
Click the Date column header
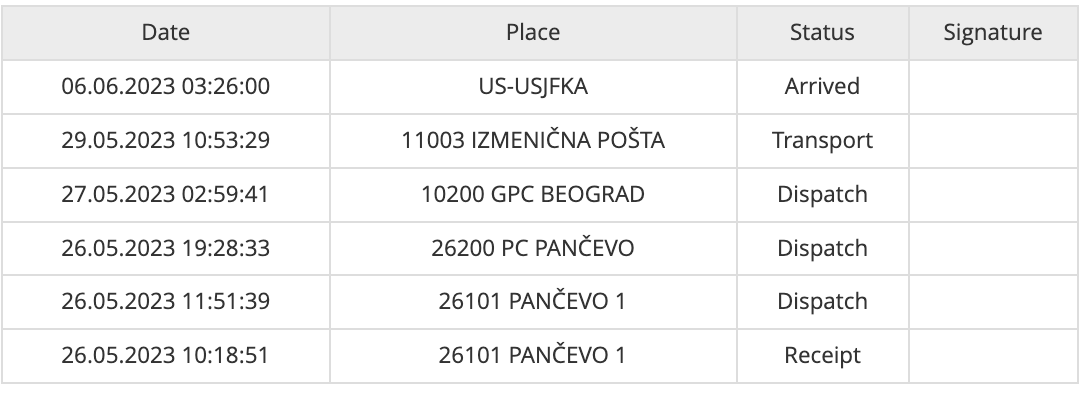(166, 33)
